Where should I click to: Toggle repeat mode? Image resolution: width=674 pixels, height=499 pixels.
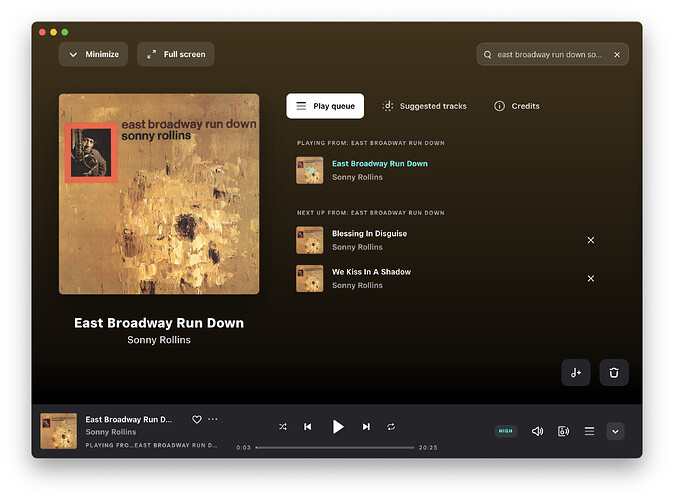coord(391,426)
